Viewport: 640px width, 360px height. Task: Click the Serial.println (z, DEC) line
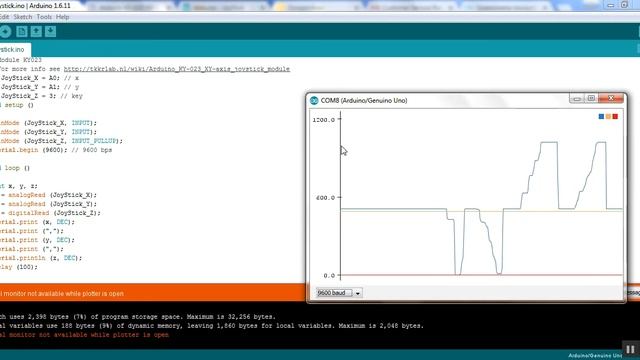tap(41, 258)
